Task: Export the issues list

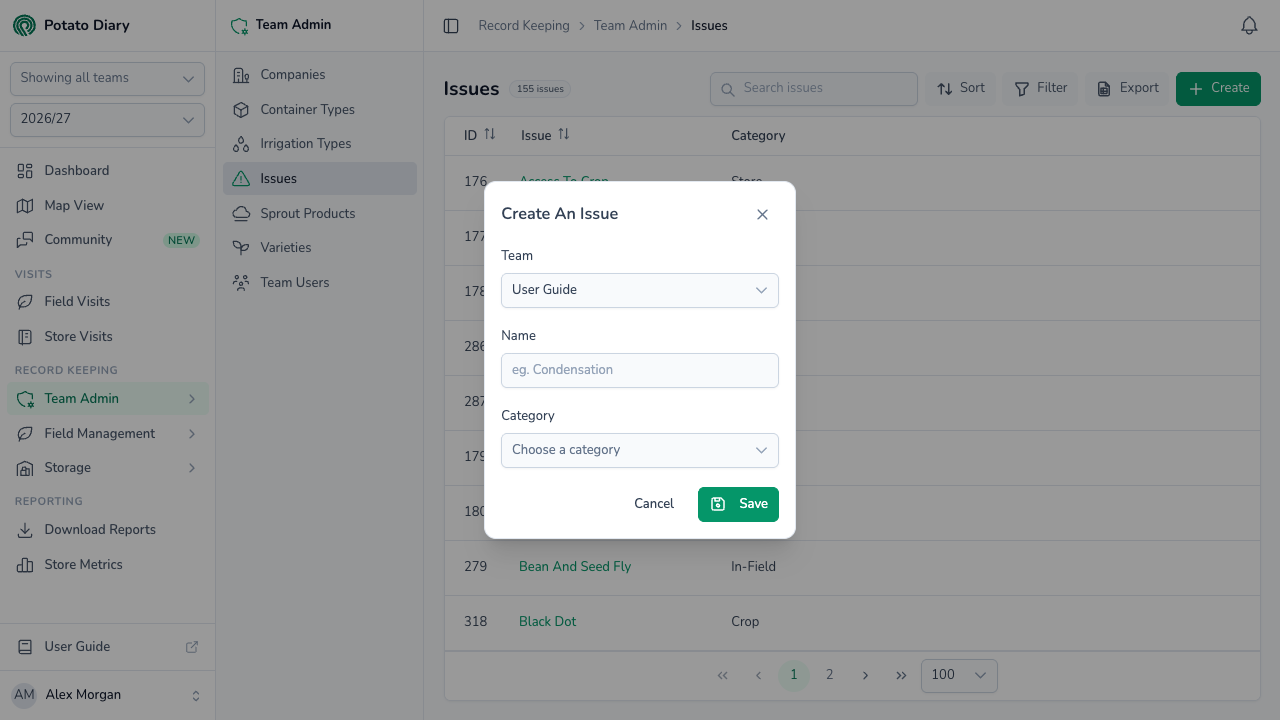Action: coord(1128,88)
